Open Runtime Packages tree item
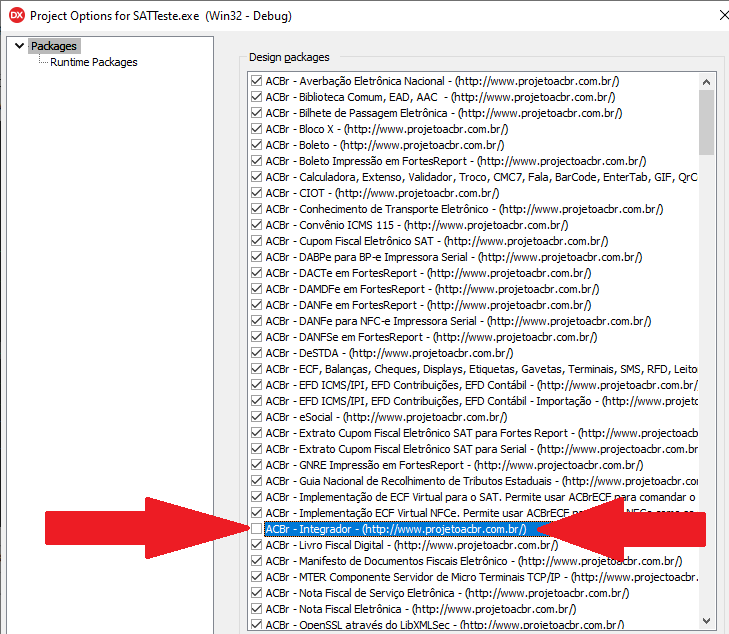This screenshot has height=634, width=729. [x=93, y=62]
